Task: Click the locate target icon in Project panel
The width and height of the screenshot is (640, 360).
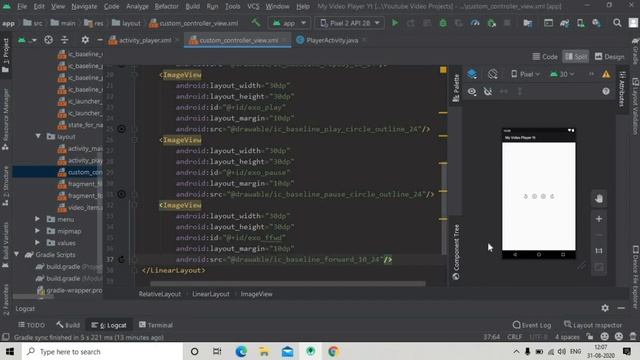Action: 49,40
